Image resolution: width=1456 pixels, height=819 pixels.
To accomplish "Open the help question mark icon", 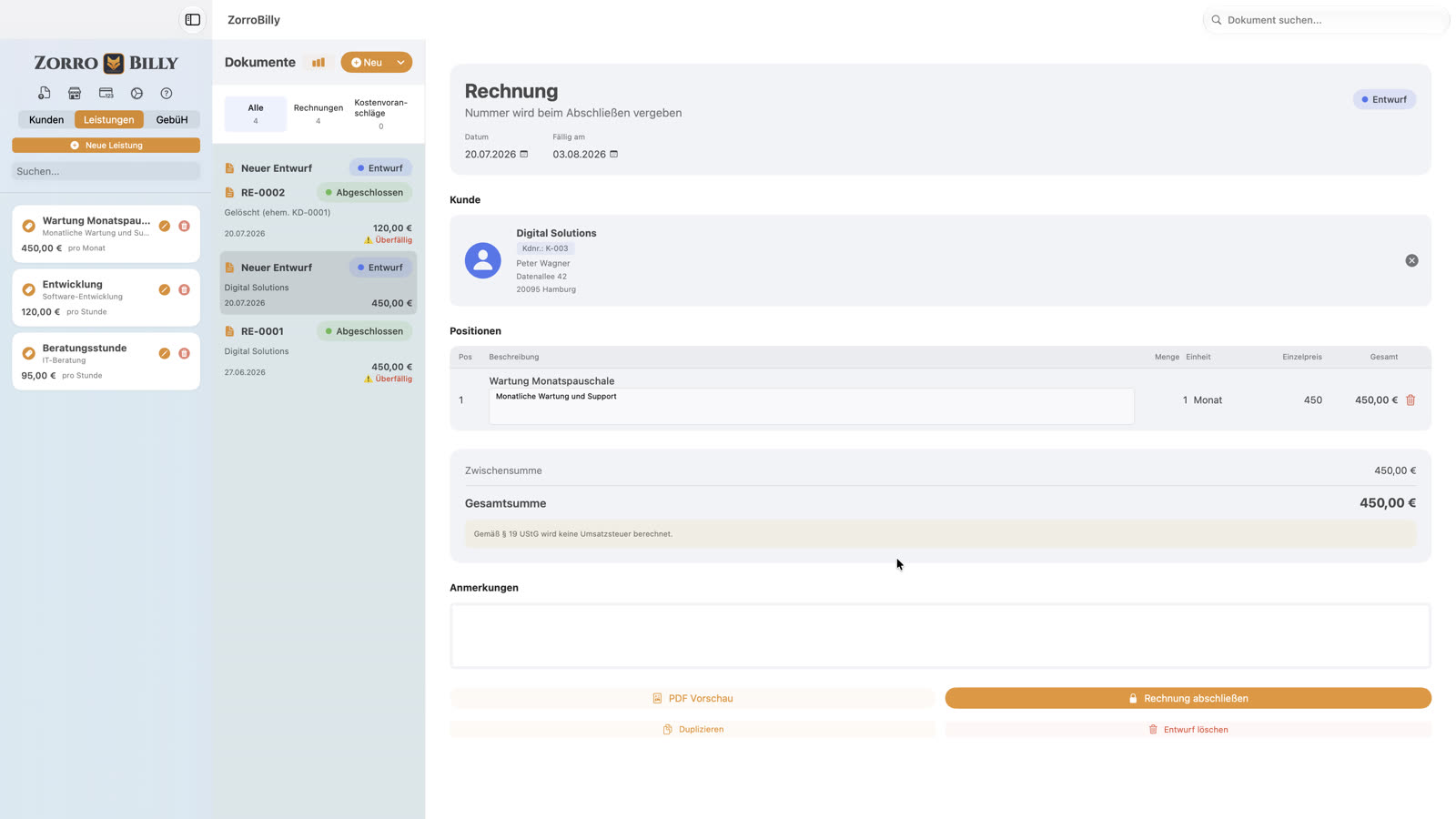I will pyautogui.click(x=167, y=93).
